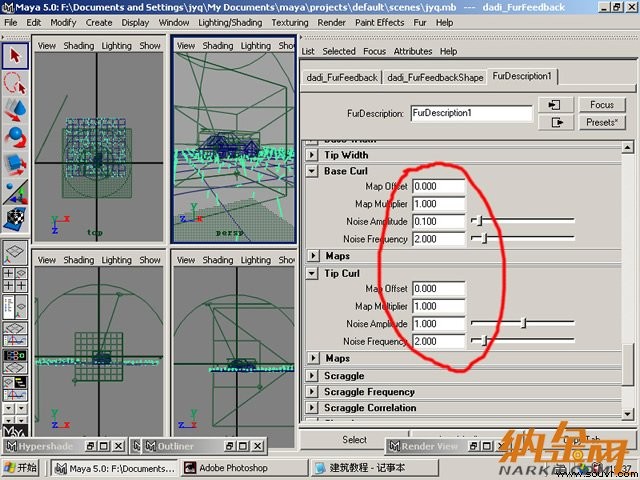
Task: Click Tip Curl Map Multiplier field
Action: point(438,307)
